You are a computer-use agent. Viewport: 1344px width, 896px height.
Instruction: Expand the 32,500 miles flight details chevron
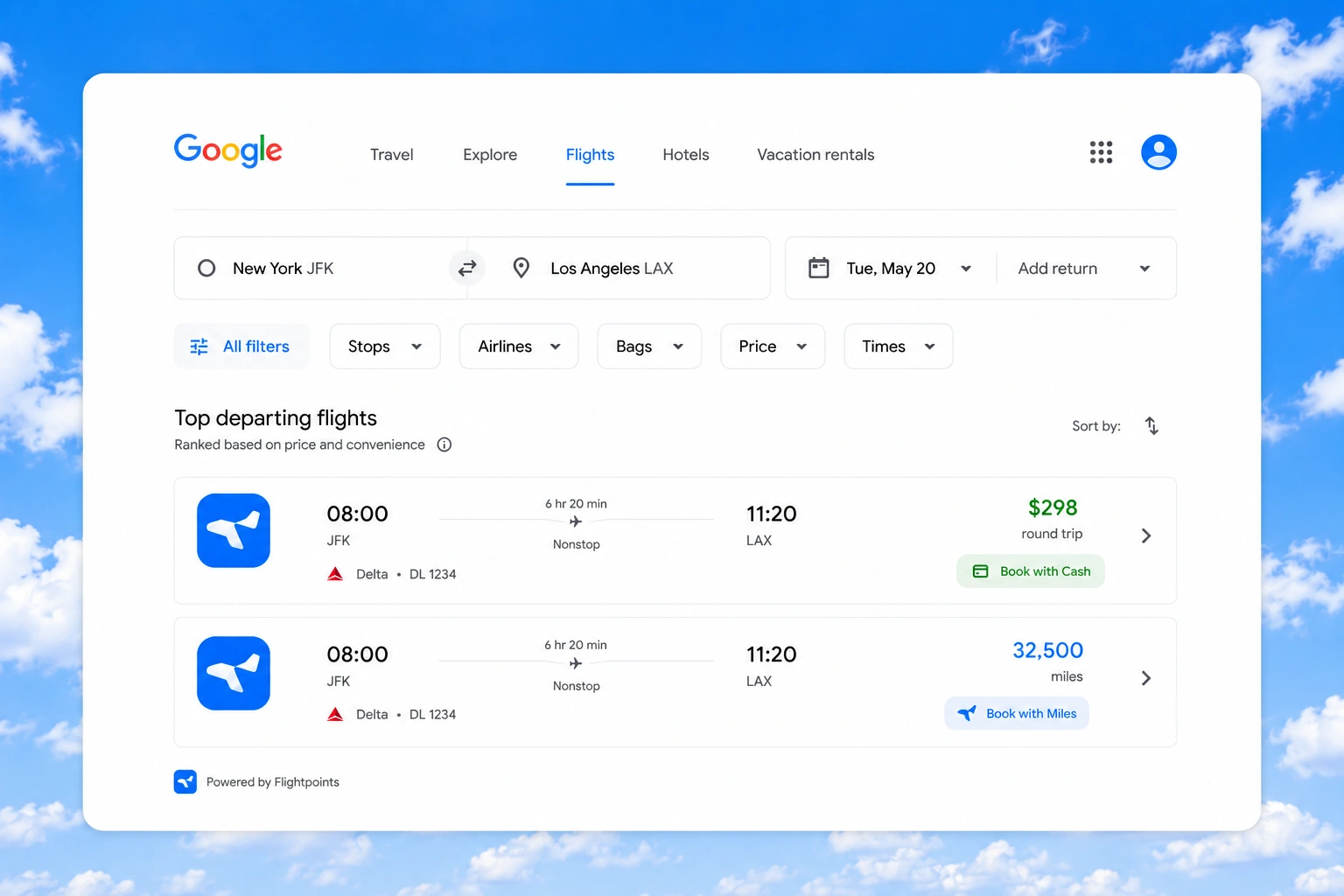[1146, 678]
